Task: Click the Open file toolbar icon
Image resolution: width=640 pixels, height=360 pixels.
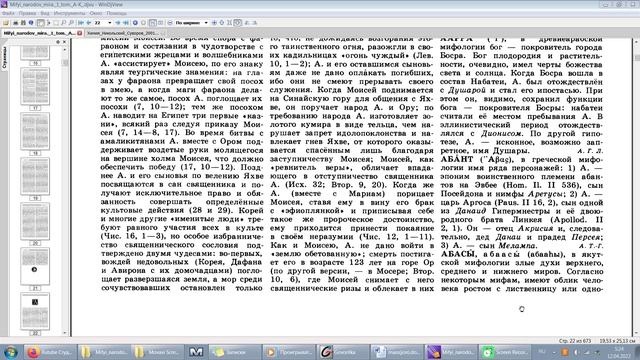Action: tap(6, 23)
